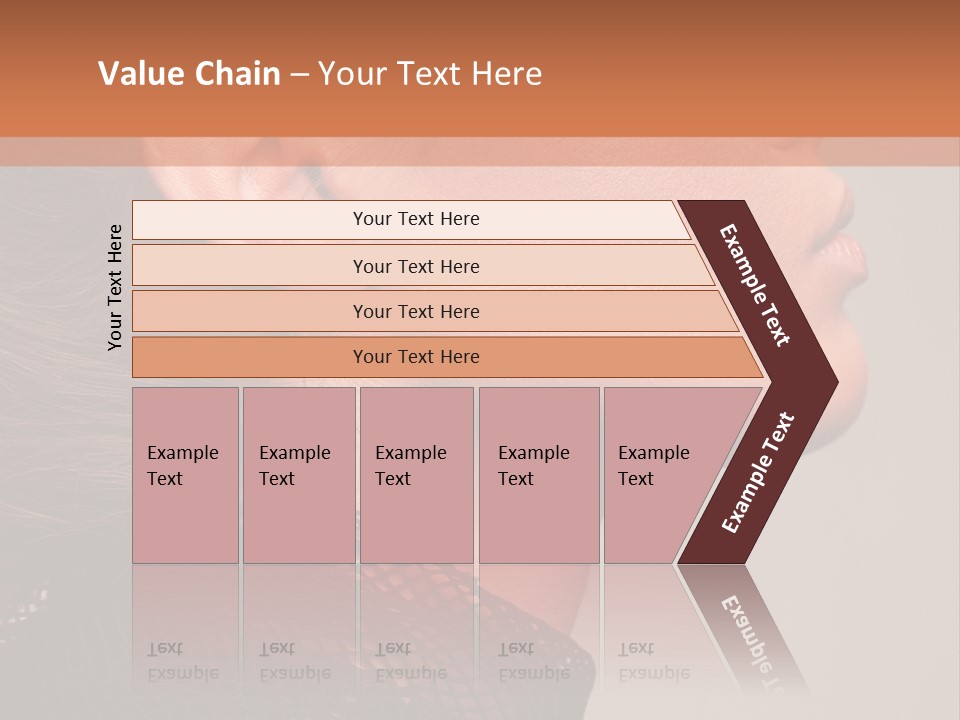Select the vertical rotated "Your Text Here" label
This screenshot has height=720, width=960.
[115, 287]
